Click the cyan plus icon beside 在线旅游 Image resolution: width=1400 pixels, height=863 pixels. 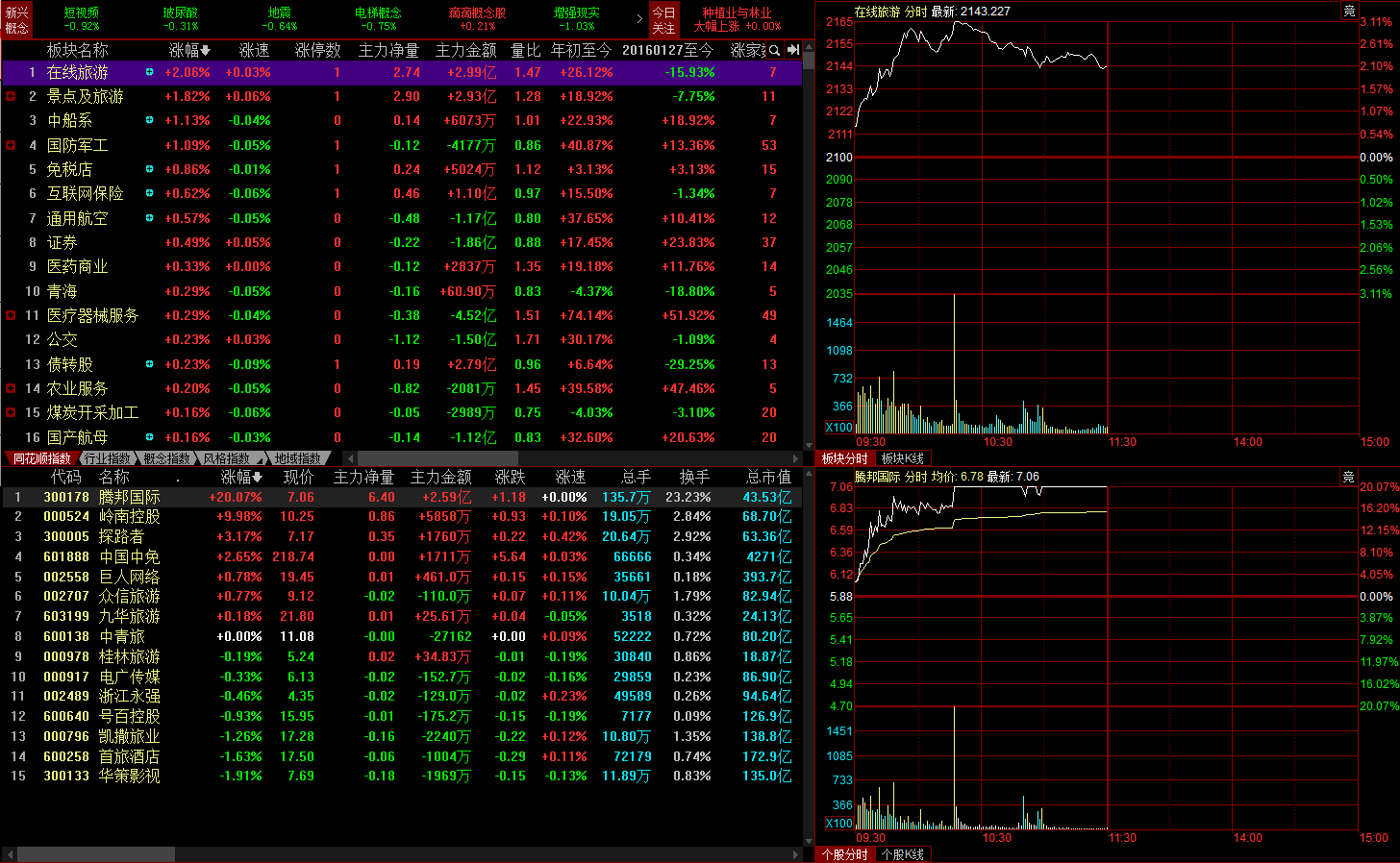149,72
